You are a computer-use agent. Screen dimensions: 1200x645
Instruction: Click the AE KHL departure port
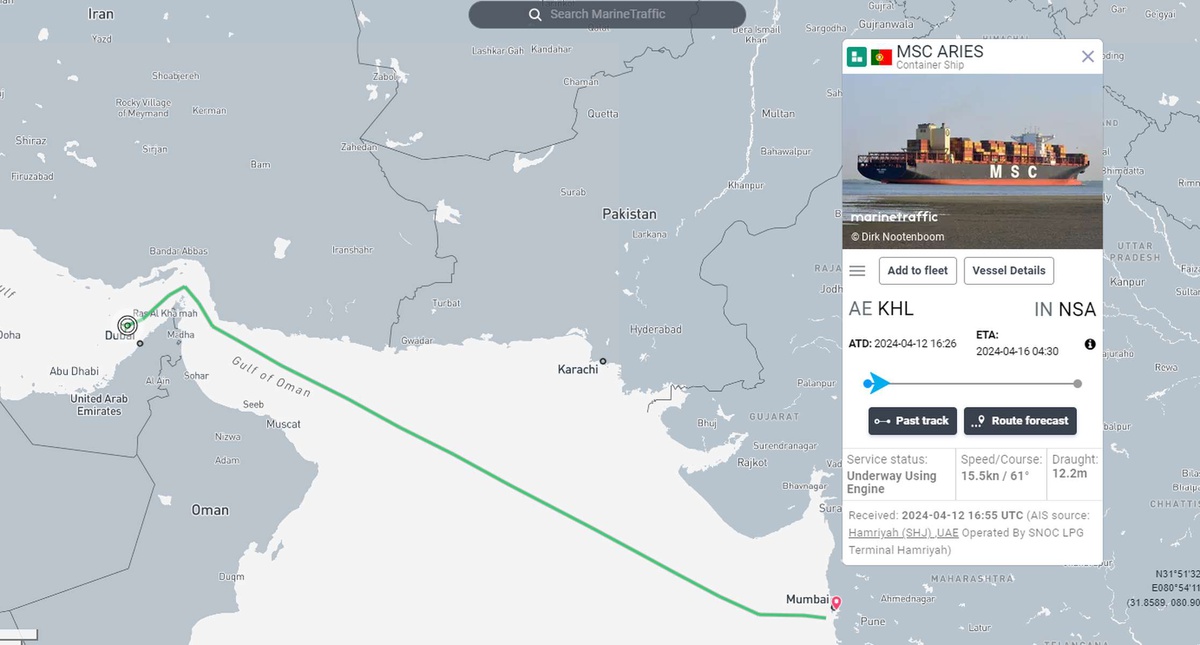(881, 309)
